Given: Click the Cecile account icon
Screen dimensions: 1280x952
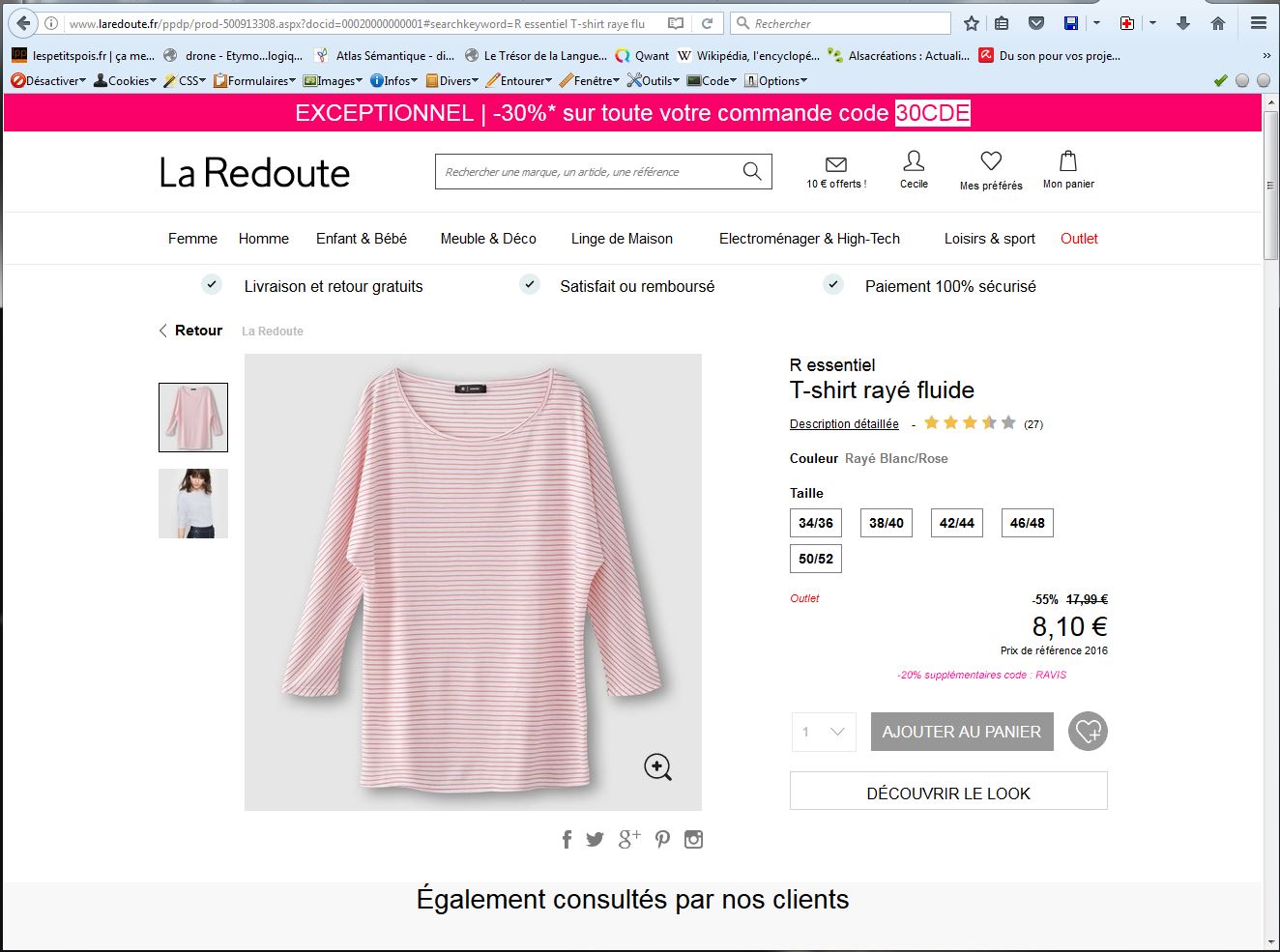Looking at the screenshot, I should tap(913, 161).
